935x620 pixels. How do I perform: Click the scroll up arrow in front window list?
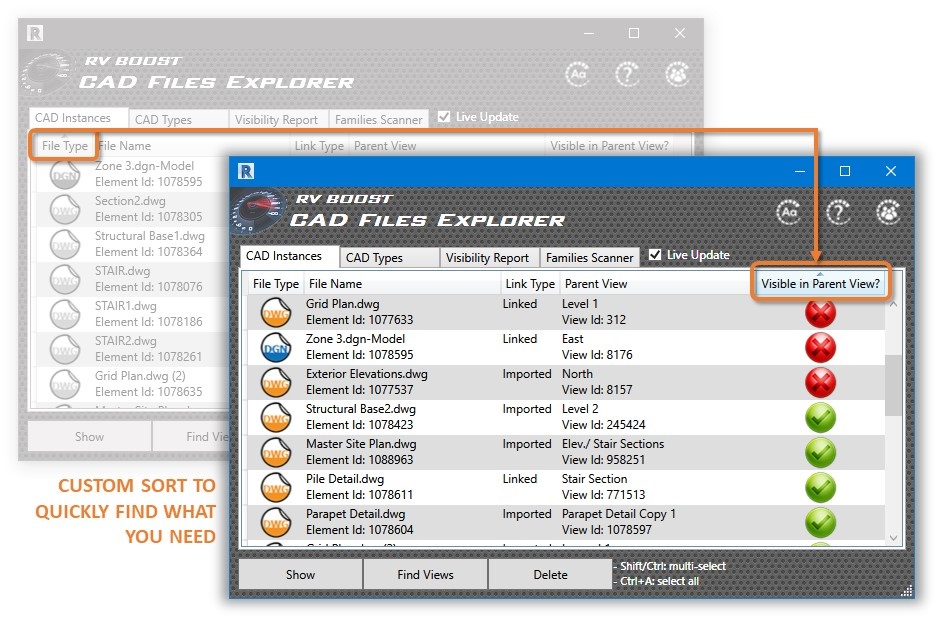pyautogui.click(x=893, y=304)
